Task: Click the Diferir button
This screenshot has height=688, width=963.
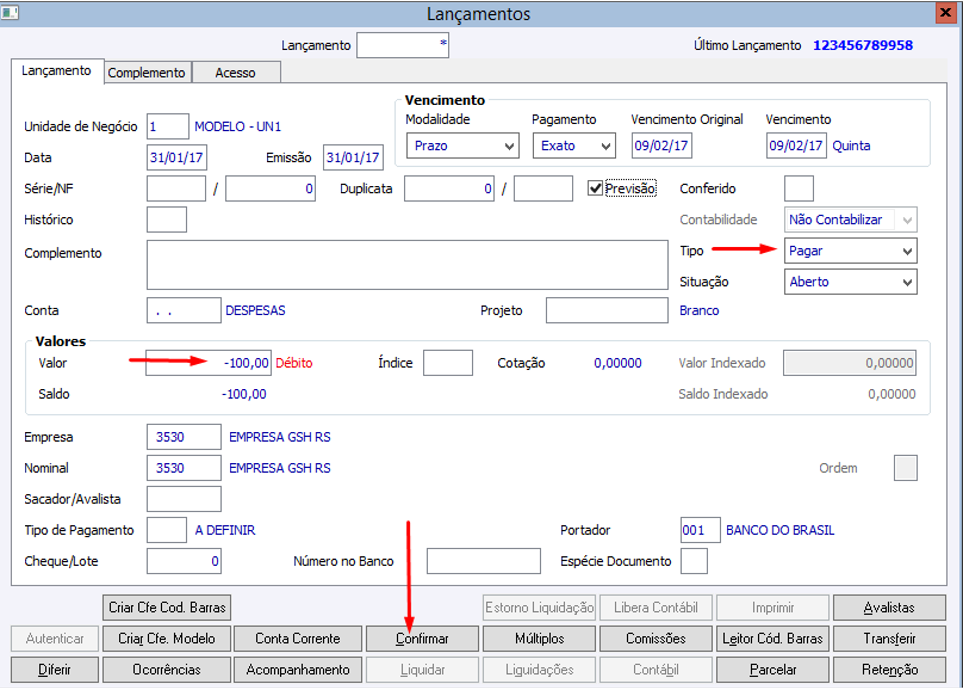Action: click(55, 670)
